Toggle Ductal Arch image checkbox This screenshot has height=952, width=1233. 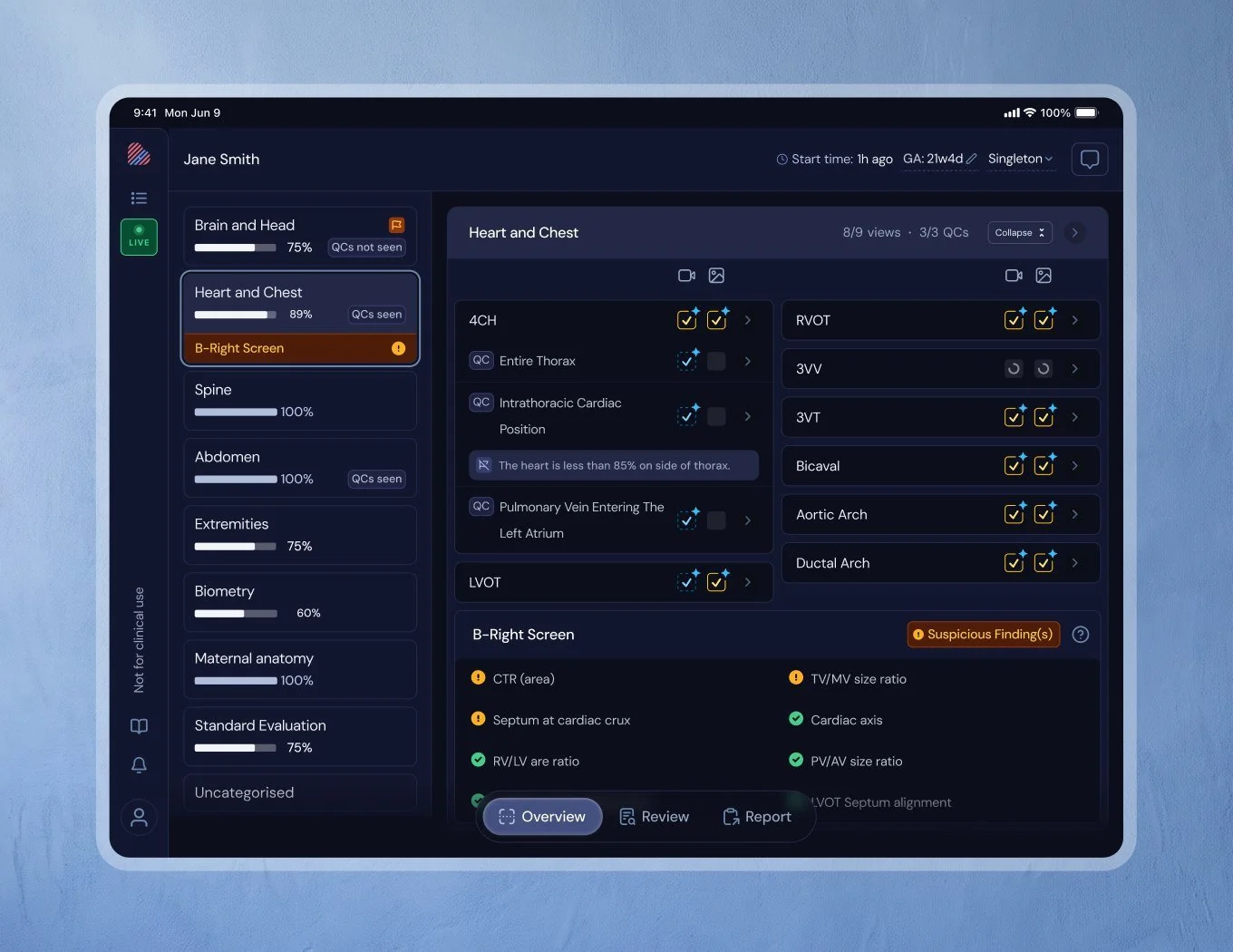click(x=1044, y=562)
